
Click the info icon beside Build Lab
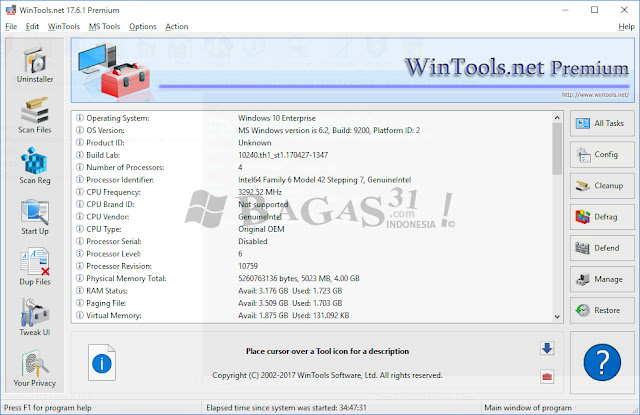(80, 155)
